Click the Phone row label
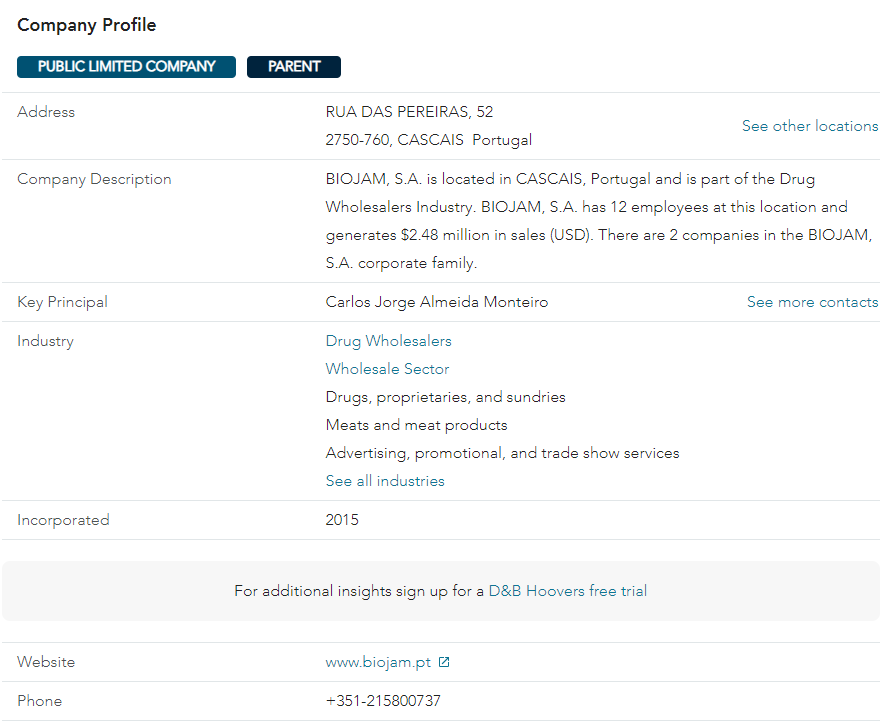The width and height of the screenshot is (887, 724). coord(40,701)
